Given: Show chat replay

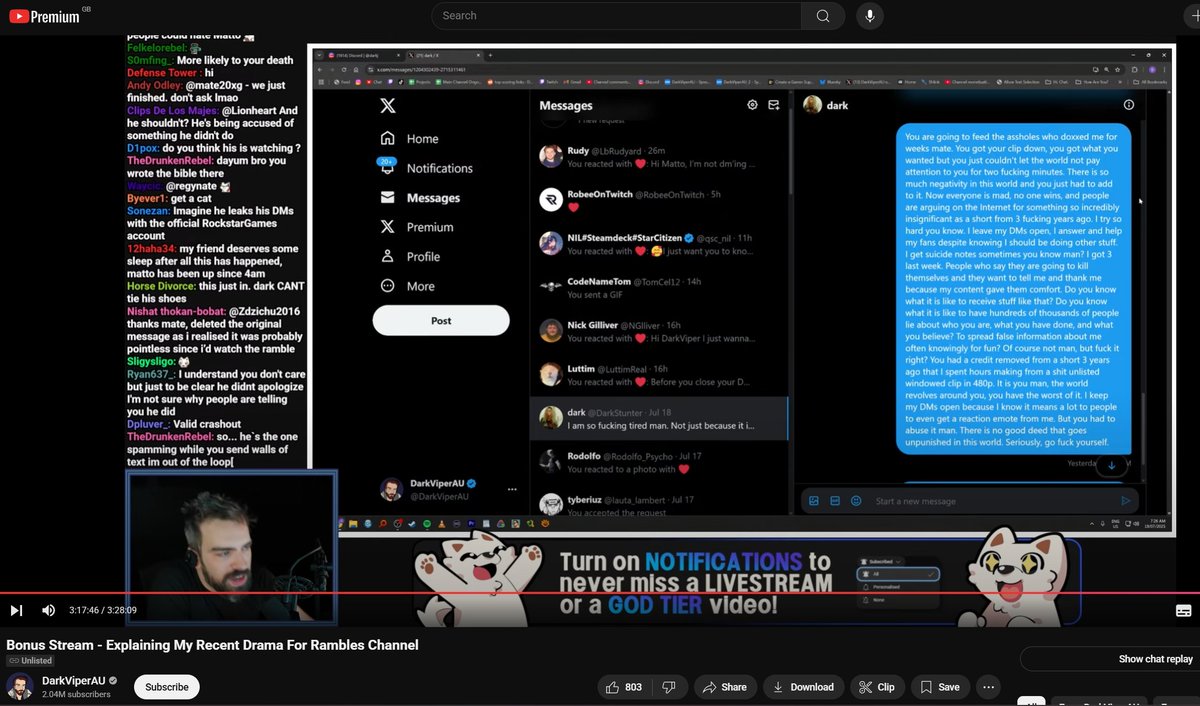Looking at the screenshot, I should pos(1156,659).
